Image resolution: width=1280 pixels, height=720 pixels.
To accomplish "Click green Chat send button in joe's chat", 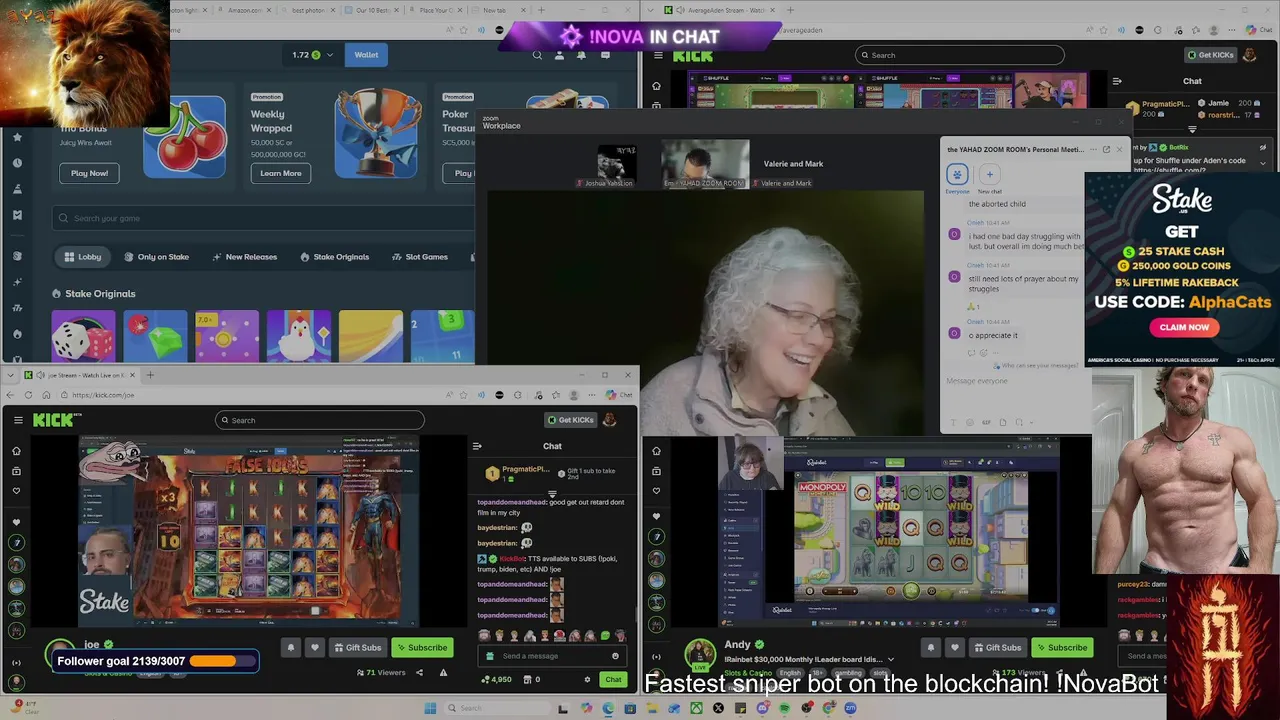I will pyautogui.click(x=613, y=679).
